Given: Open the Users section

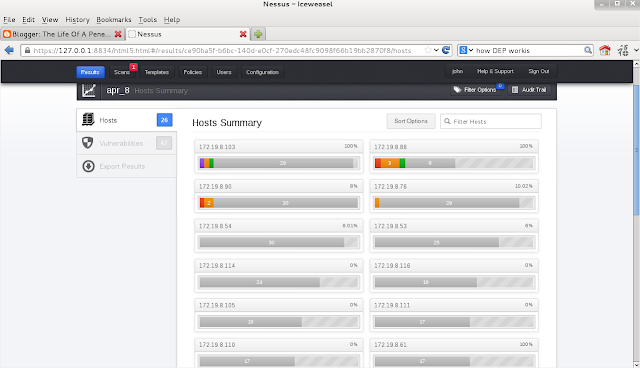Looking at the screenshot, I should (224, 72).
